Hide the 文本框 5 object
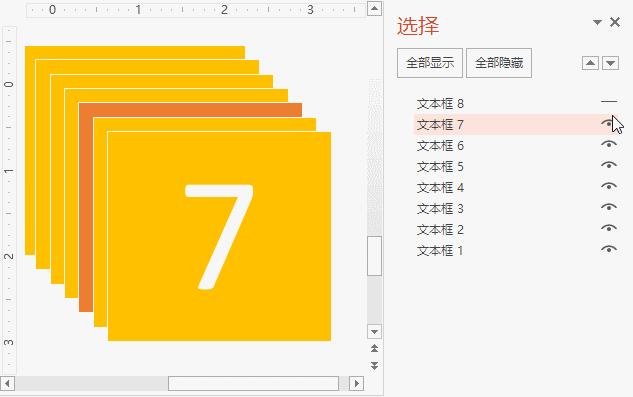This screenshot has height=397, width=633. point(609,165)
